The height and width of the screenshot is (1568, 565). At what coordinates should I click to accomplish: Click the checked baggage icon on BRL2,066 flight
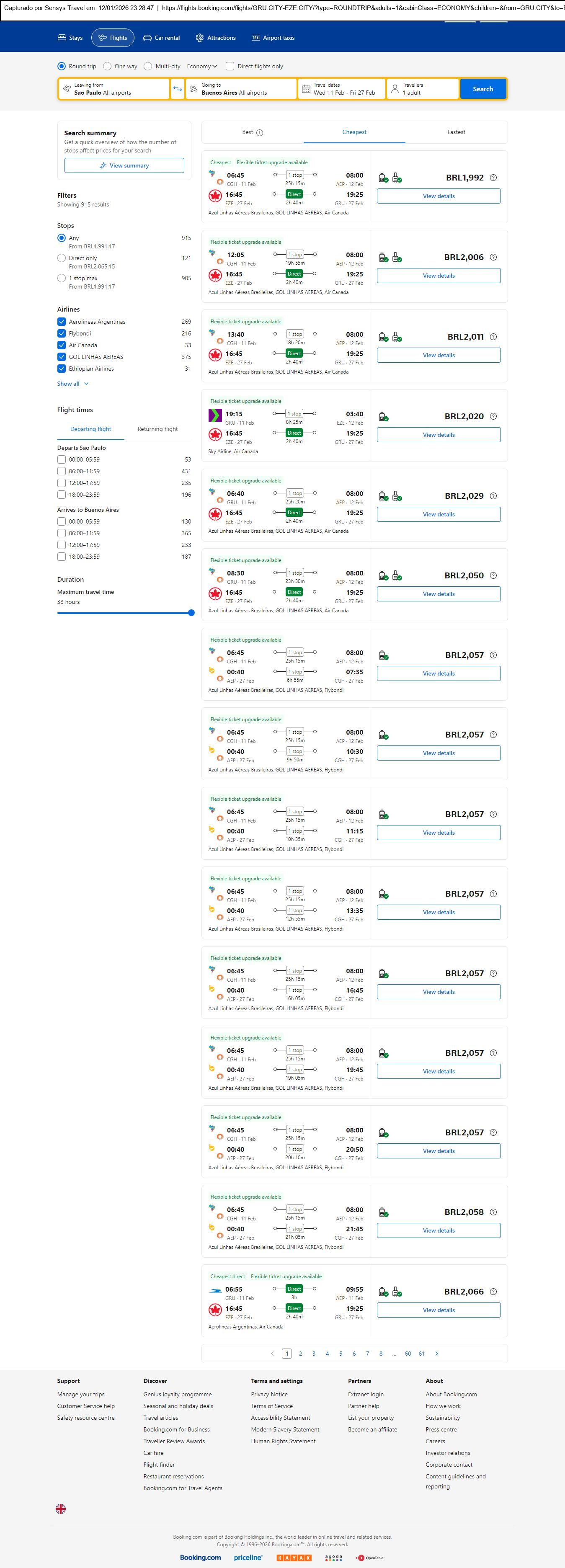[x=397, y=1292]
